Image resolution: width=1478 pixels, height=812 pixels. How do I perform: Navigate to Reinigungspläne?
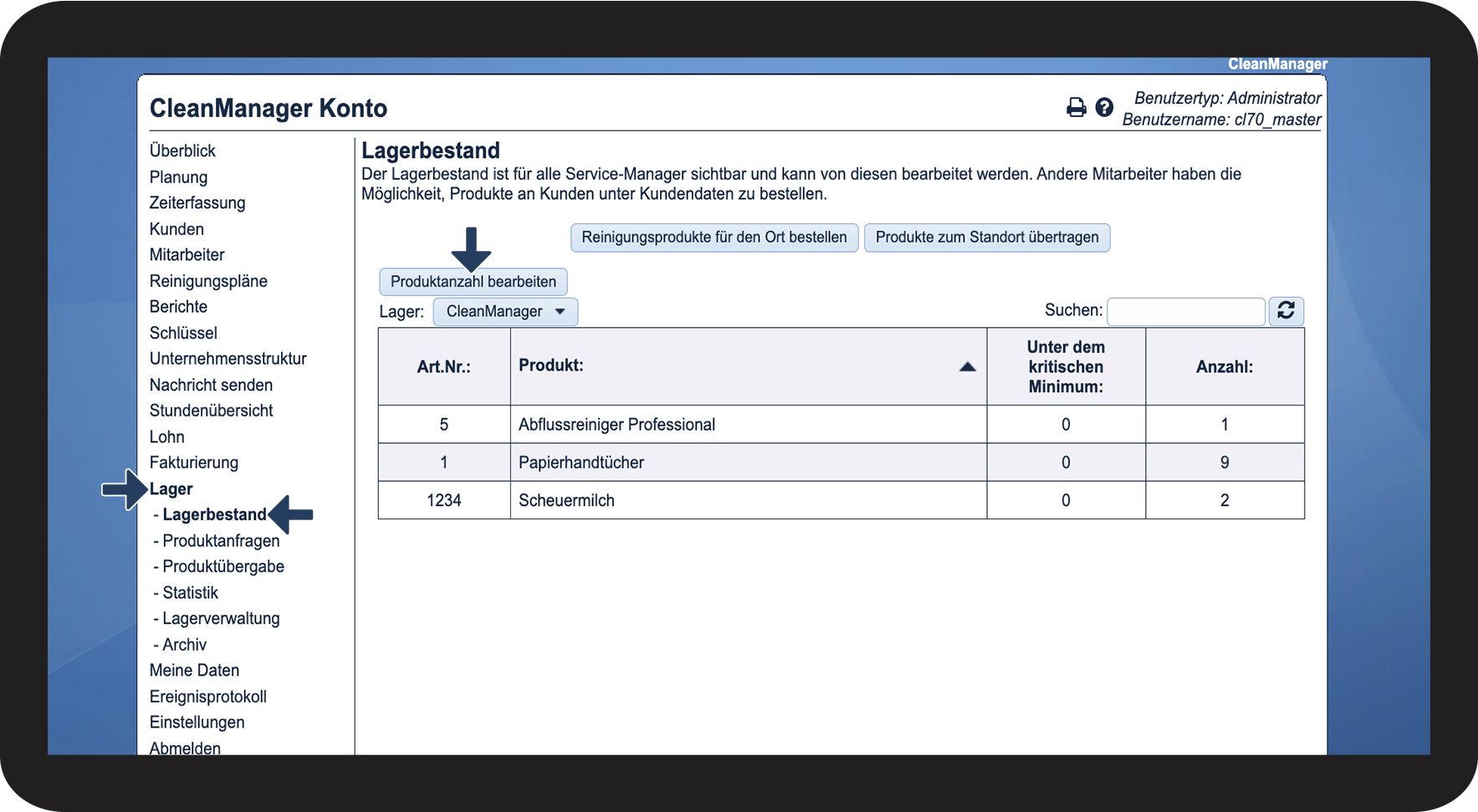pos(208,281)
